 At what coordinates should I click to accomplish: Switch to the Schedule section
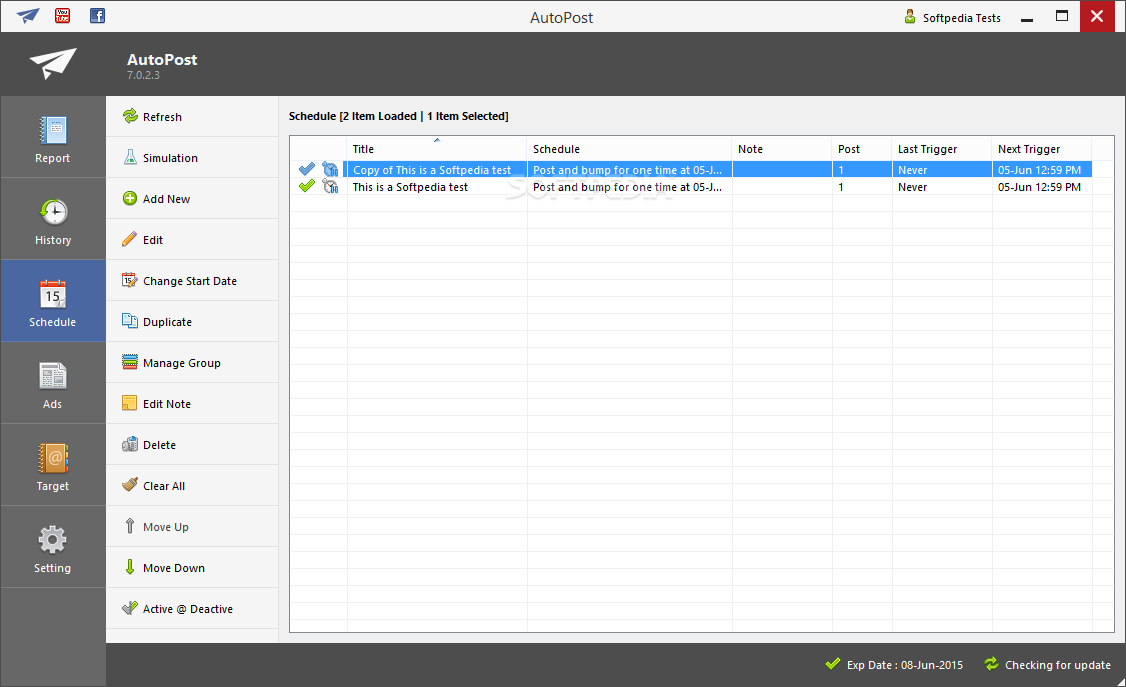click(53, 301)
